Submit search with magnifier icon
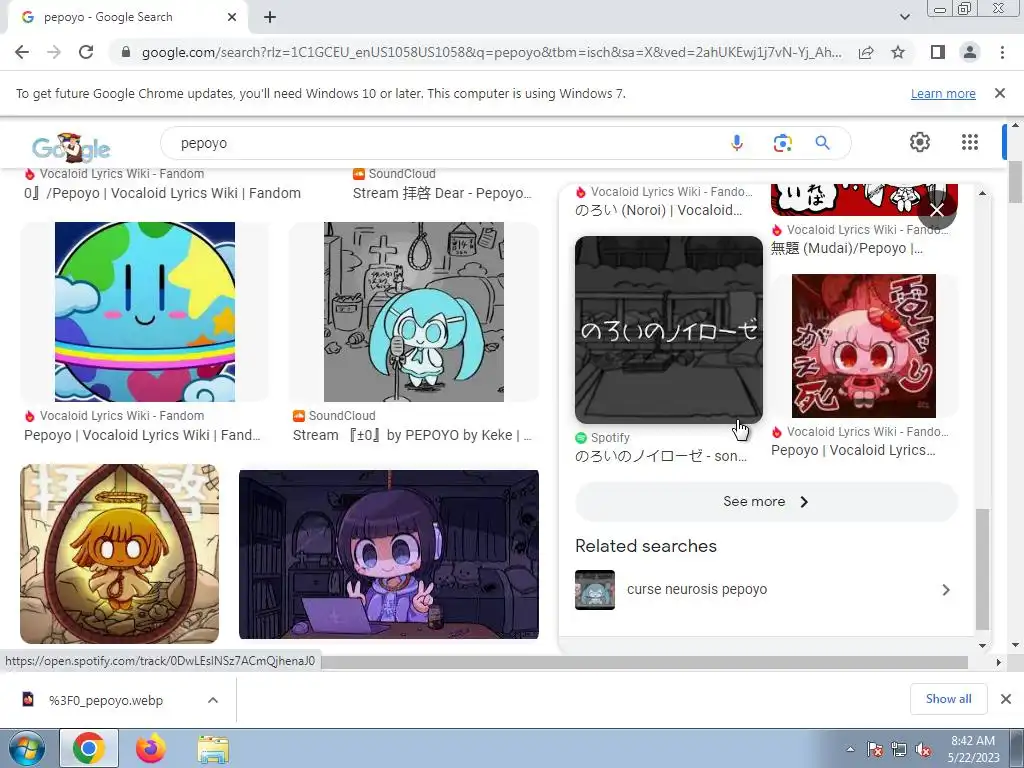 pos(822,143)
